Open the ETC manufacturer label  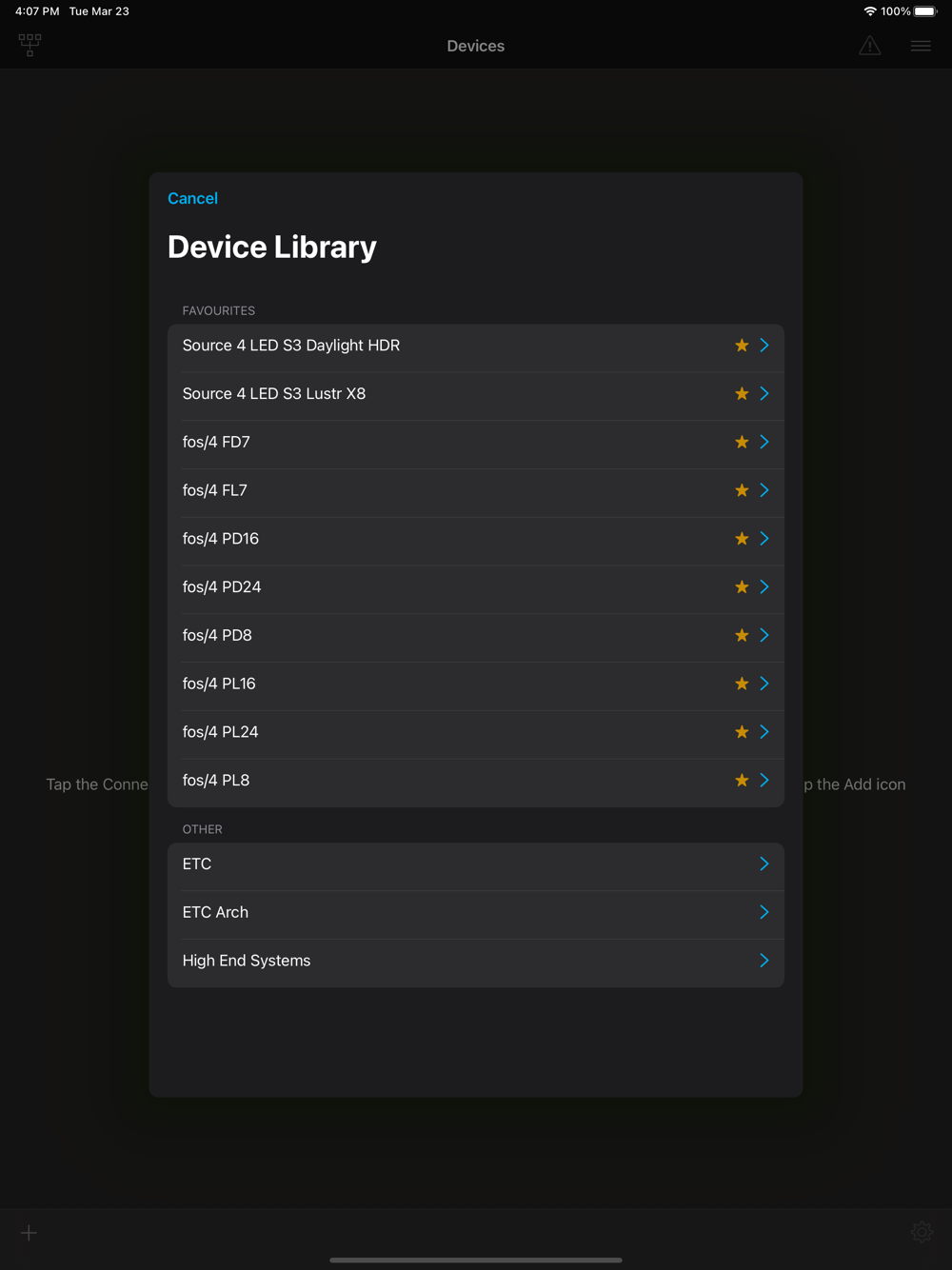click(x=197, y=863)
